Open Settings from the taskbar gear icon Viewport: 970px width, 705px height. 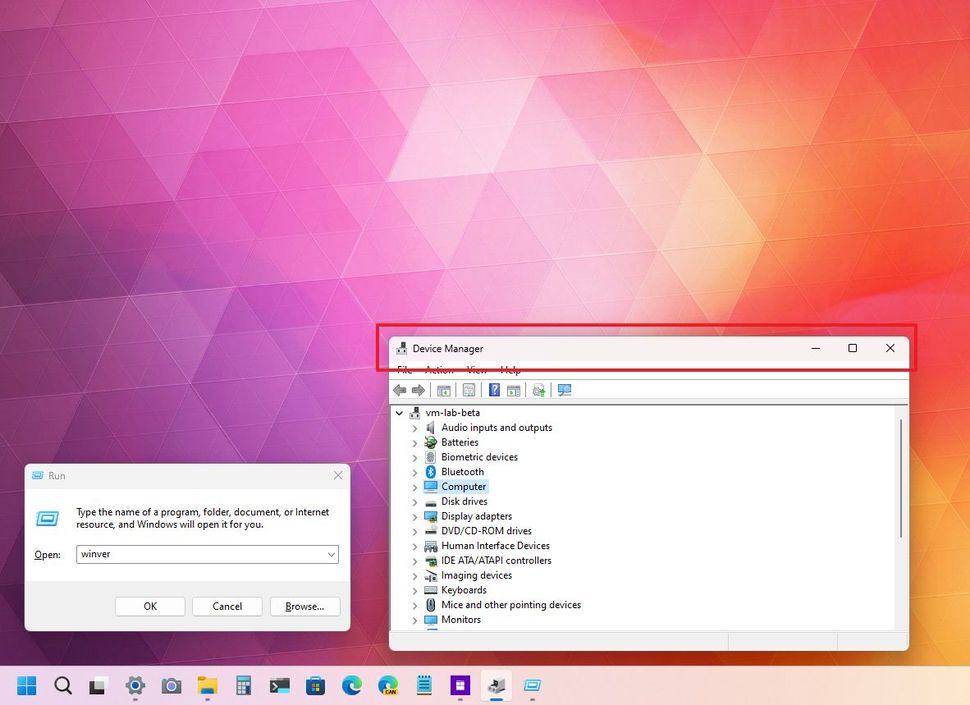point(135,686)
